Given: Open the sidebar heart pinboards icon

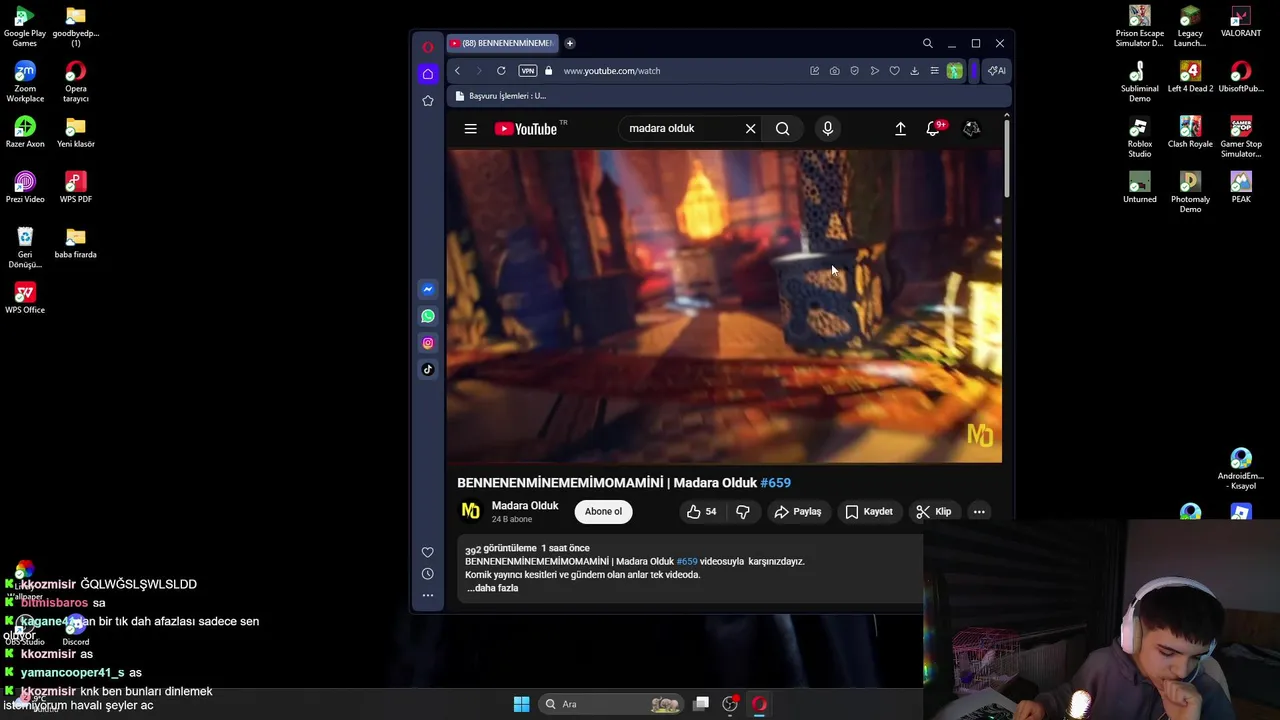Looking at the screenshot, I should pos(428,552).
